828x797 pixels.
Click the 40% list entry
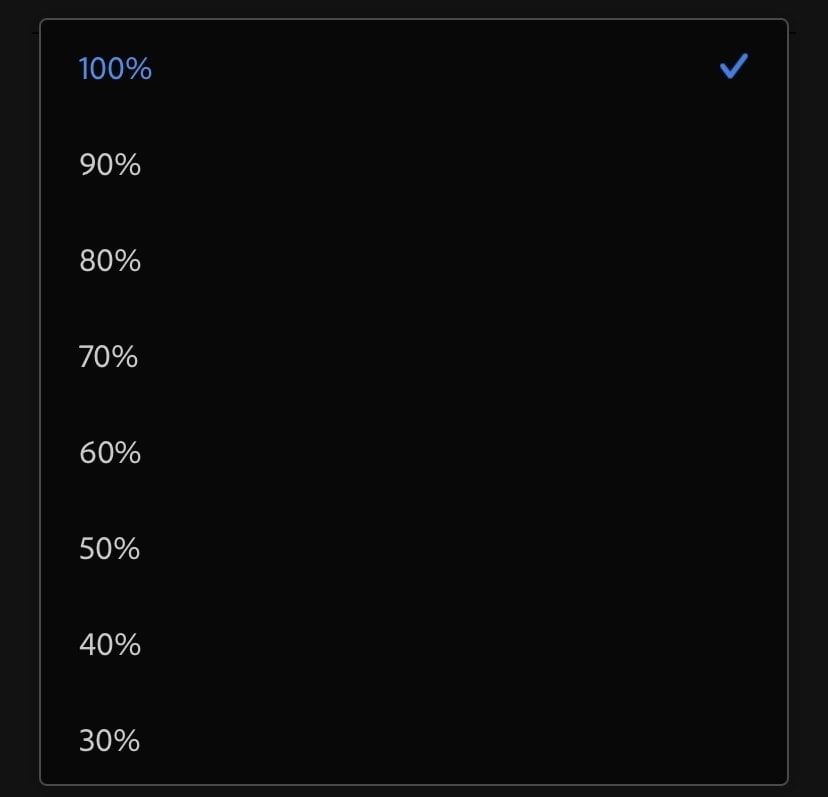point(413,645)
